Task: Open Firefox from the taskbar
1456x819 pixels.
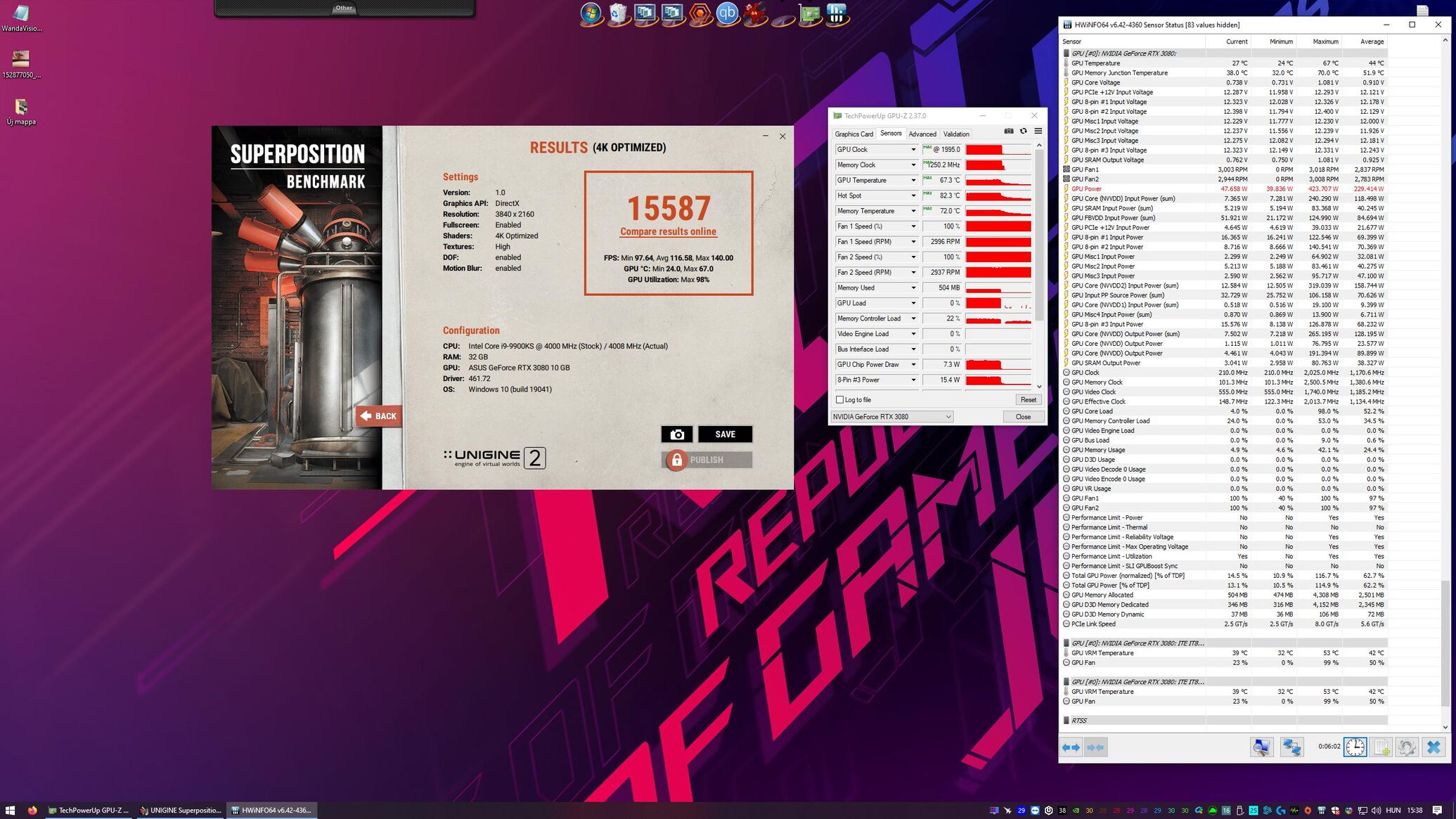Action: (32, 811)
